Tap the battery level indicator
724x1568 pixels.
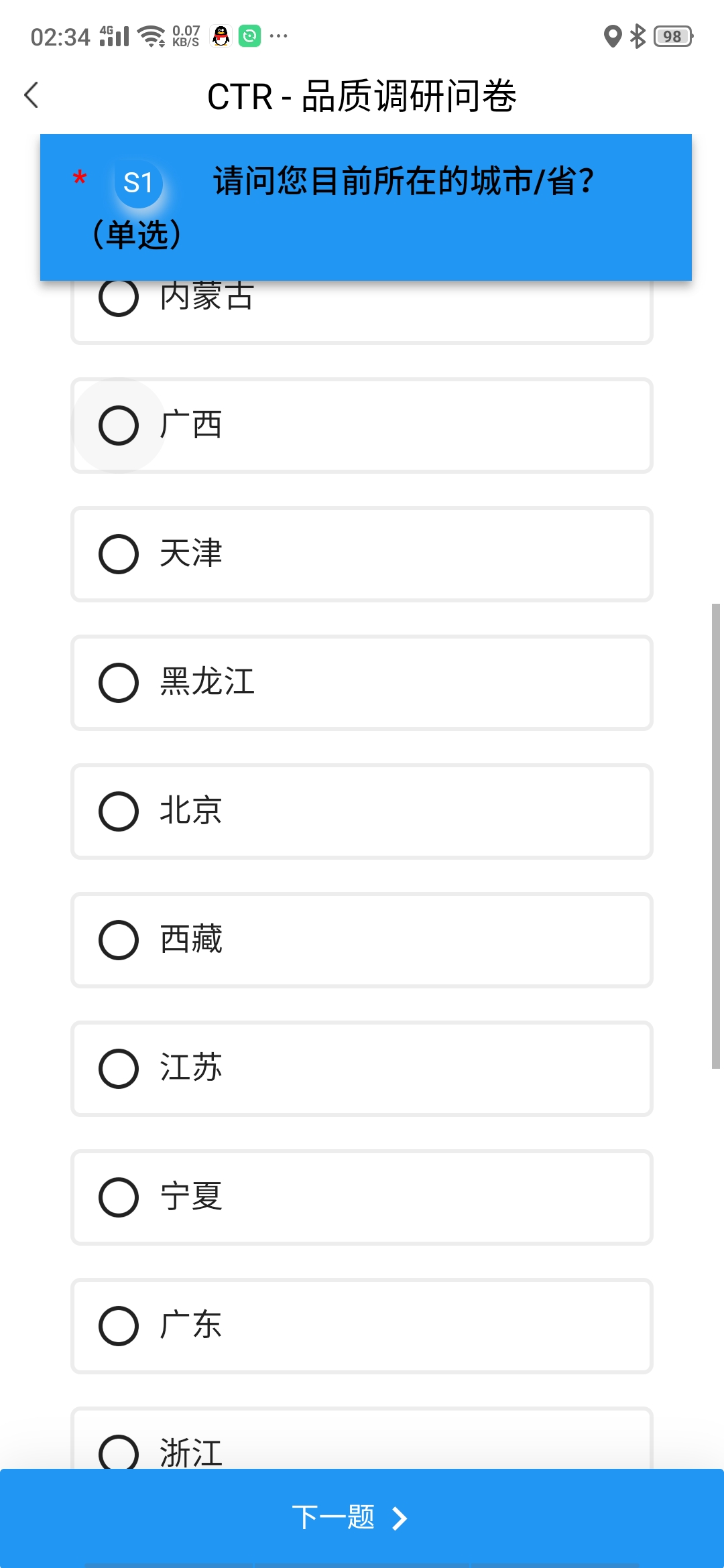[x=673, y=36]
